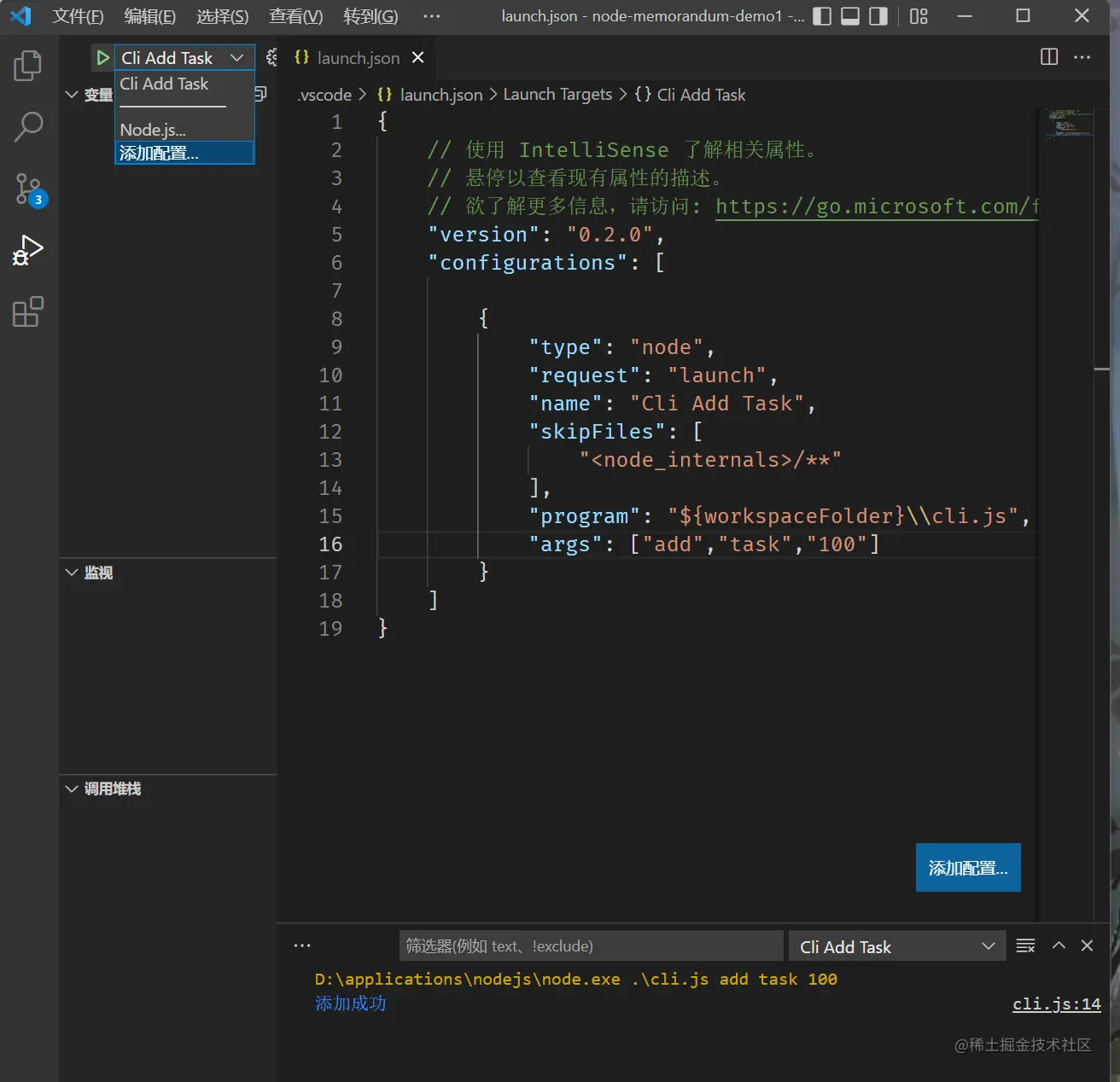The height and width of the screenshot is (1082, 1120).
Task: Toggle the secondary side bar visibility
Action: [878, 16]
